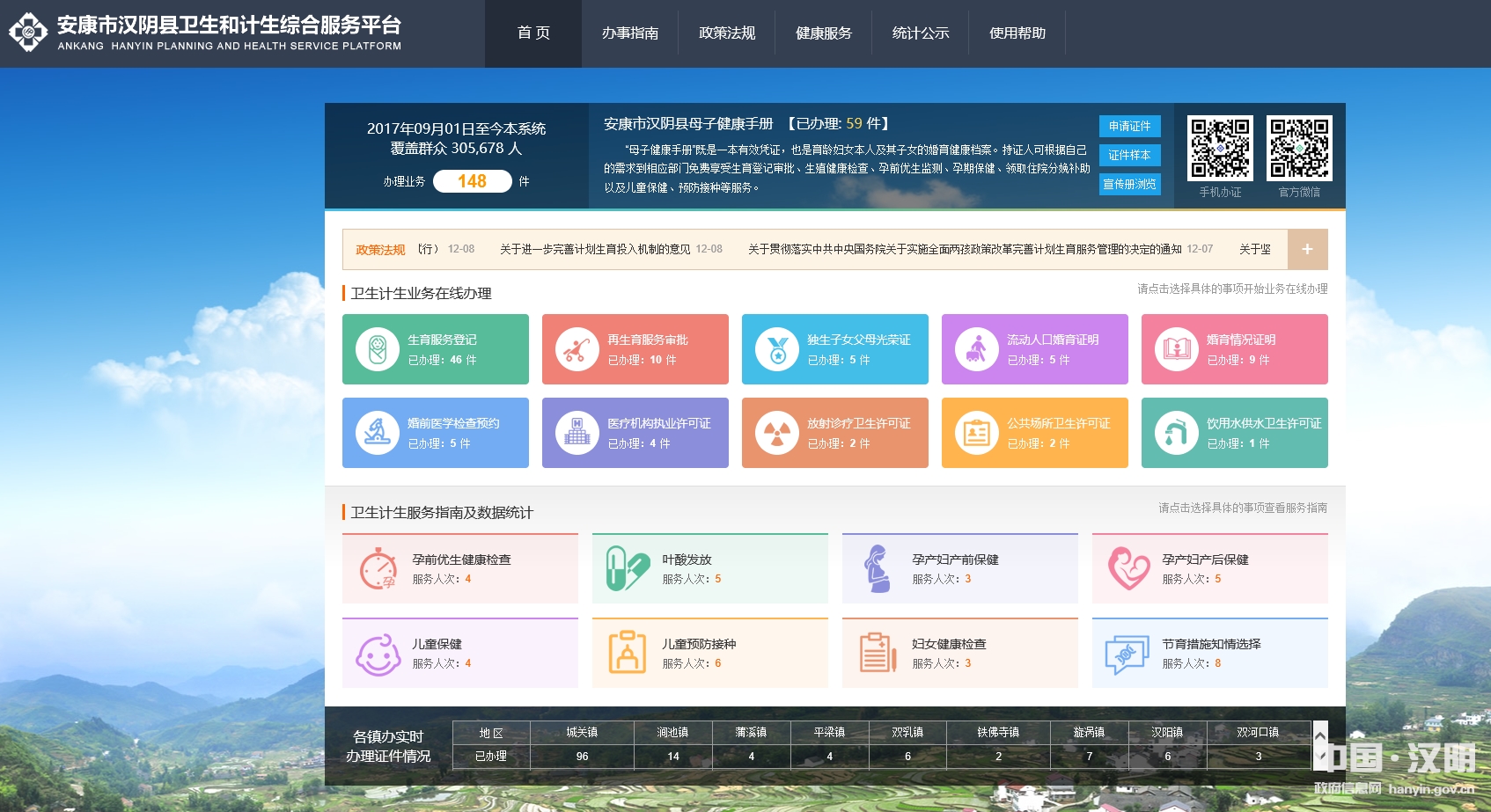Click the 安康市汉阴县母子健康手册 heading

pos(688,124)
